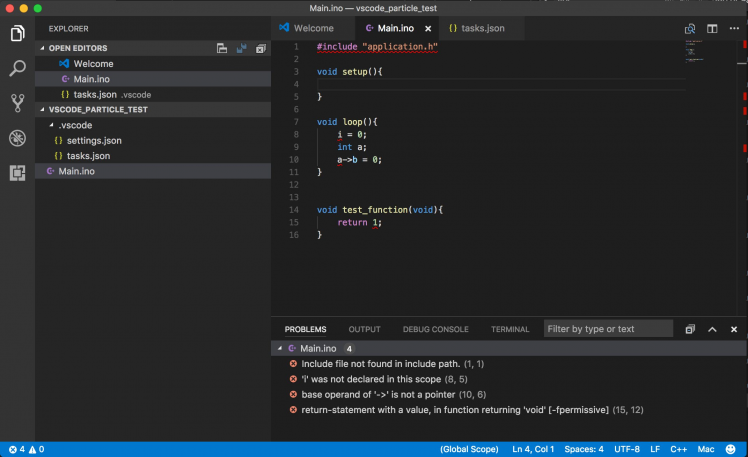This screenshot has height=457, width=748.
Task: Open the Source Control view
Action: click(x=17, y=103)
